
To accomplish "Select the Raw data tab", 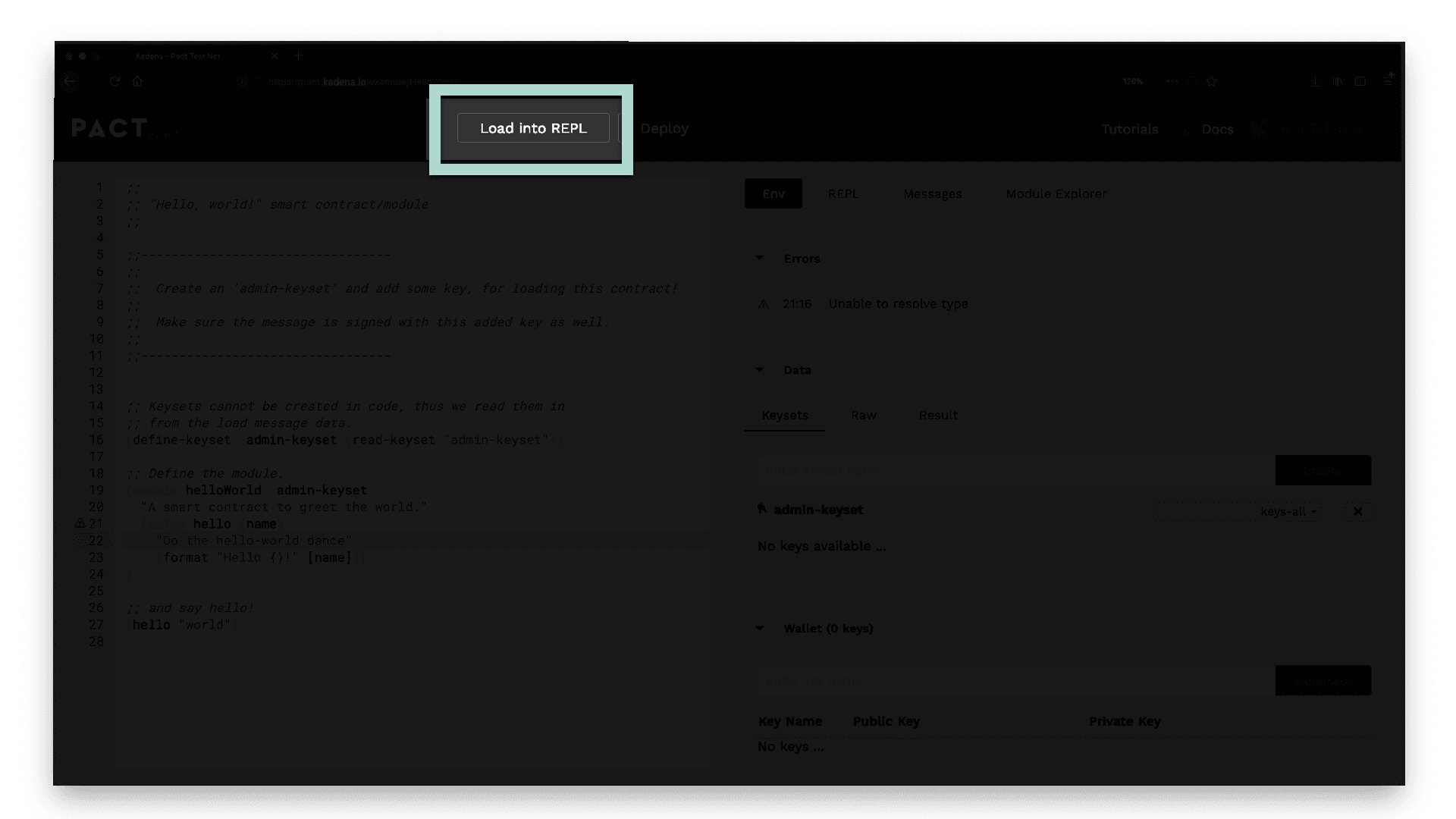I will (863, 414).
